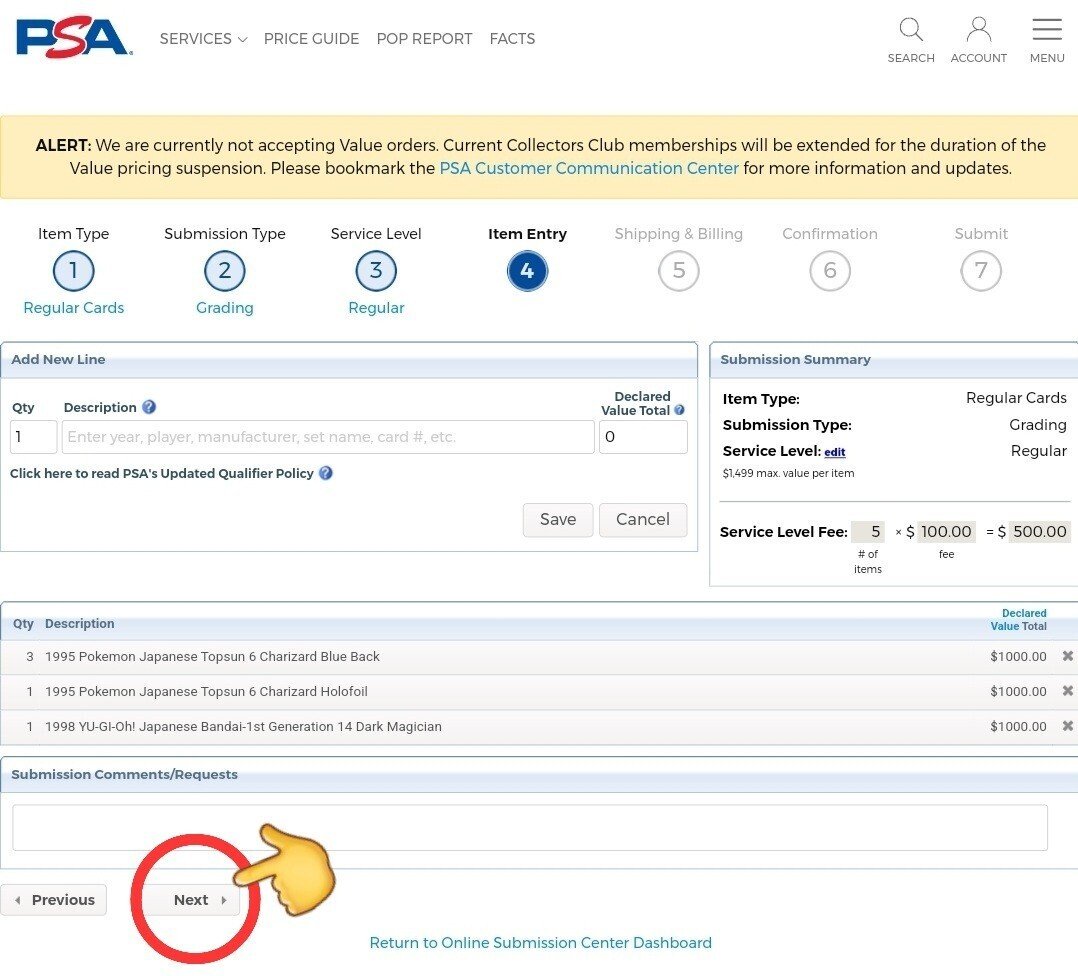Go to step 1 Item Type circle

74,271
